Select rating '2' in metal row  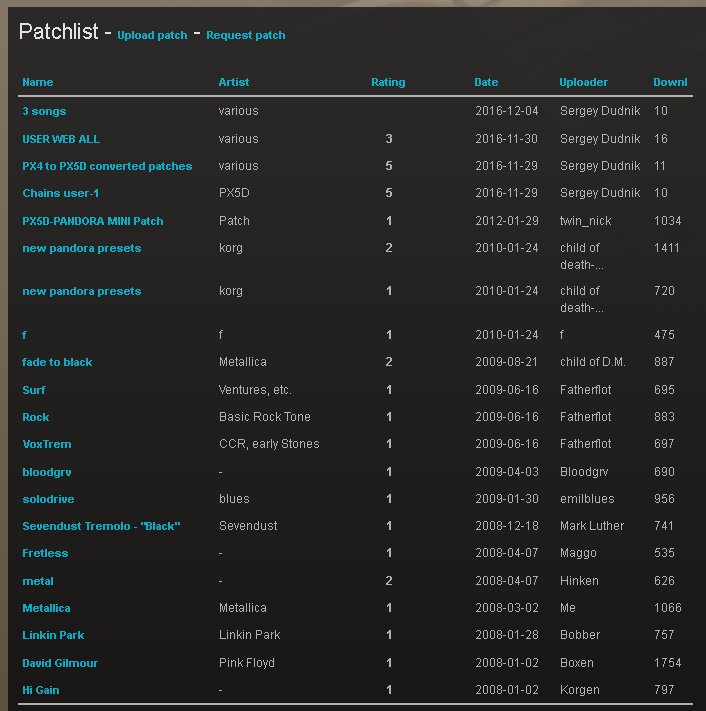(x=389, y=581)
